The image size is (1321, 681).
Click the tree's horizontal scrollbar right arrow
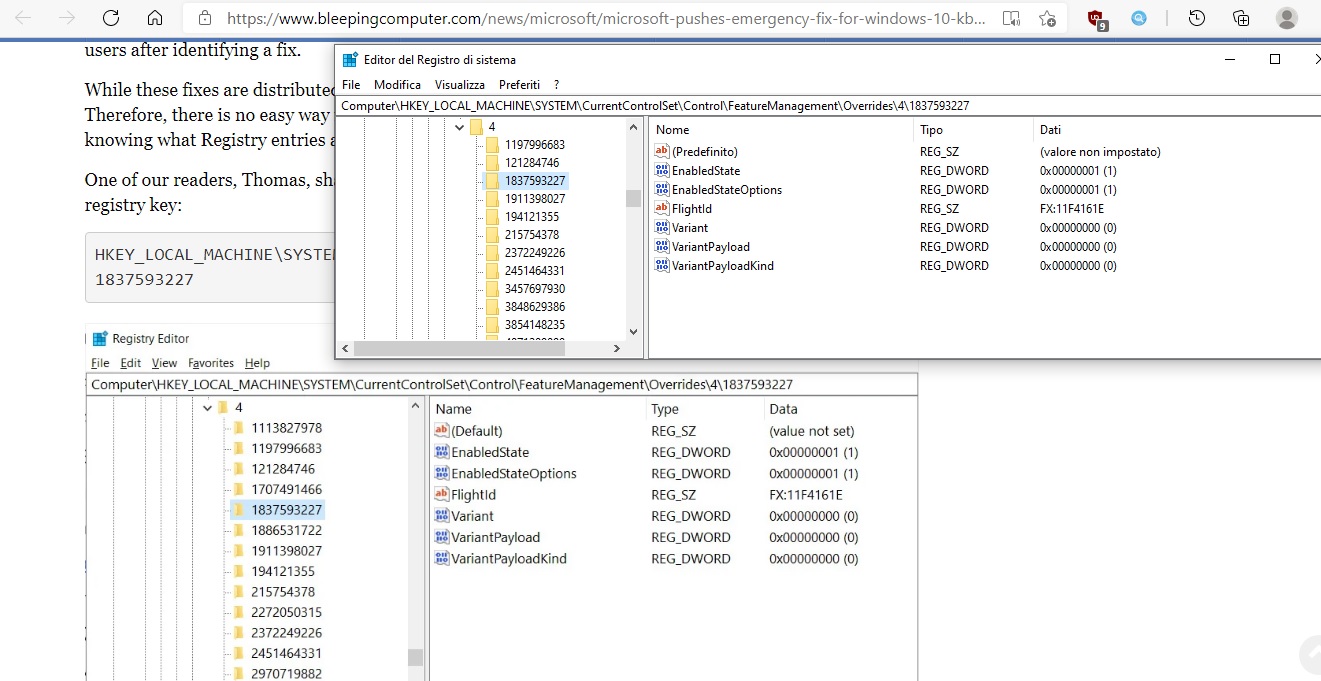(618, 348)
